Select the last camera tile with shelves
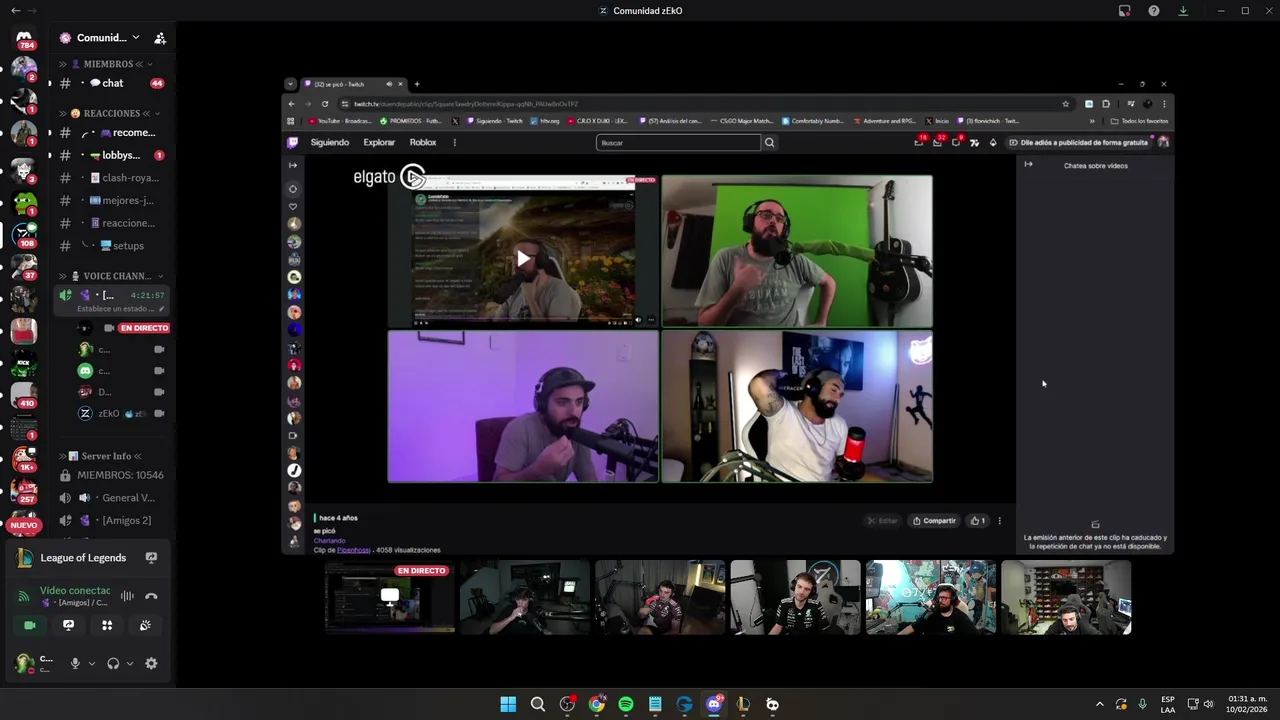Image resolution: width=1280 pixels, height=720 pixels. [1066, 597]
